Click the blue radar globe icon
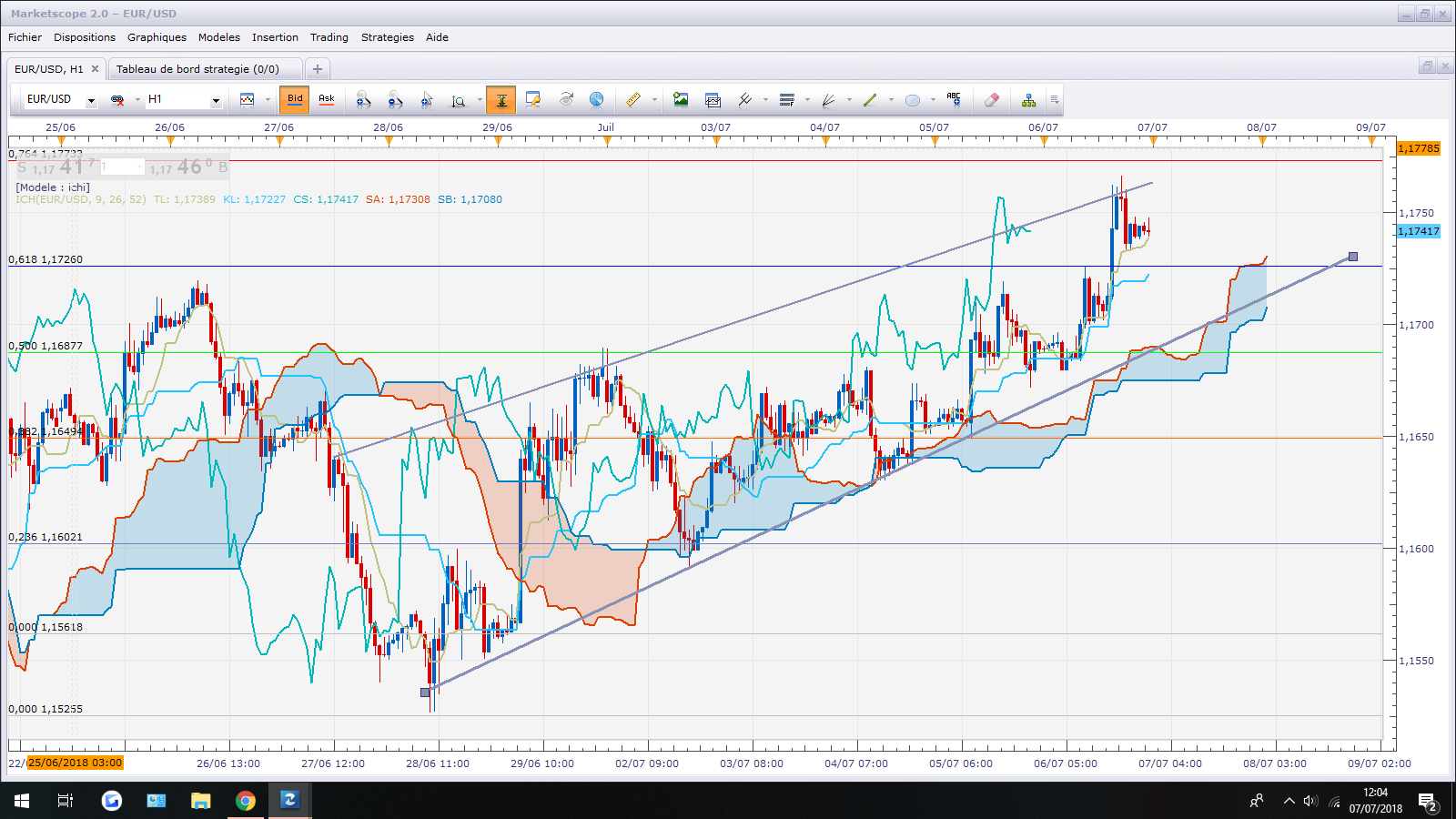The image size is (1456, 819). [597, 99]
